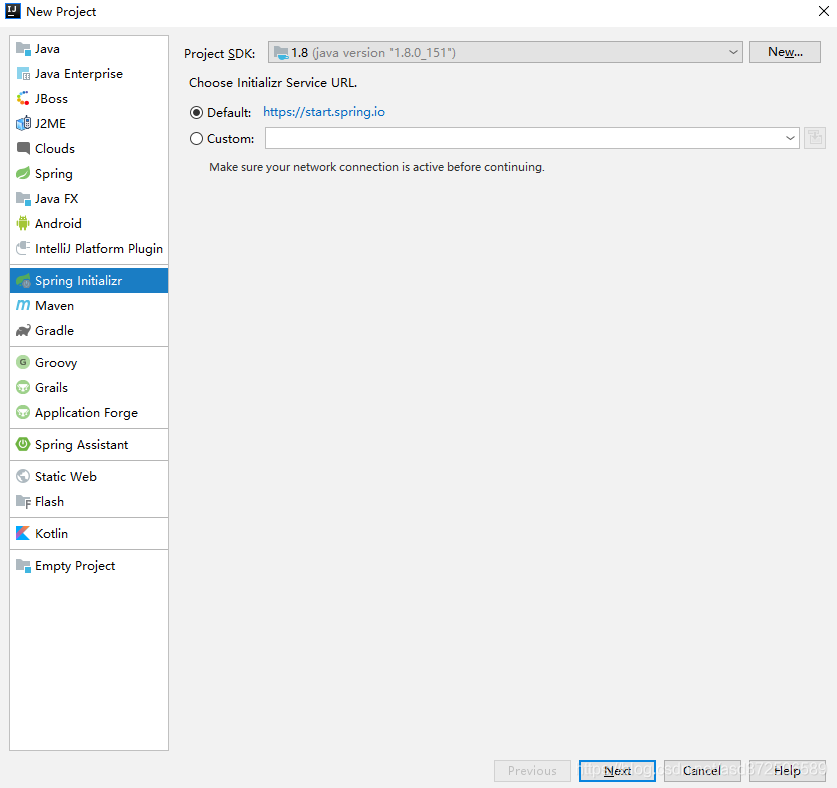Click the Java Enterprise icon
The width and height of the screenshot is (837, 788).
23,74
